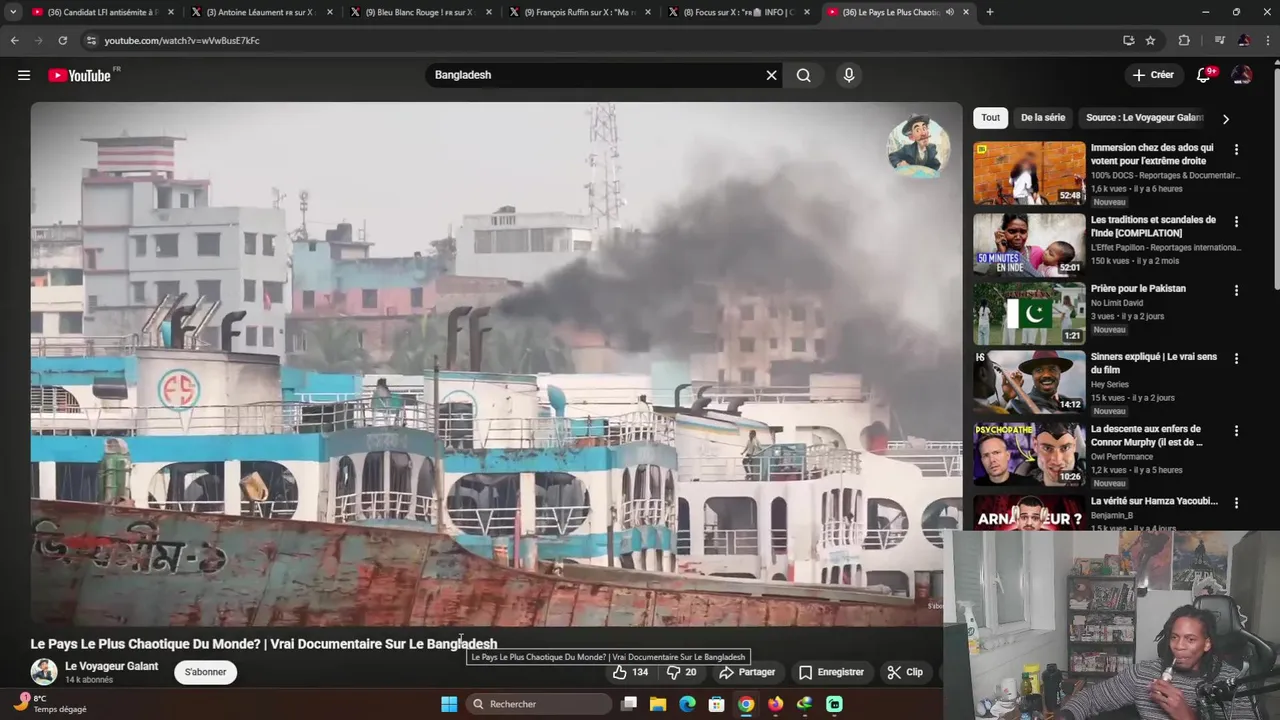Share the video via Partager
This screenshot has height=720, width=1280.
[x=747, y=672]
